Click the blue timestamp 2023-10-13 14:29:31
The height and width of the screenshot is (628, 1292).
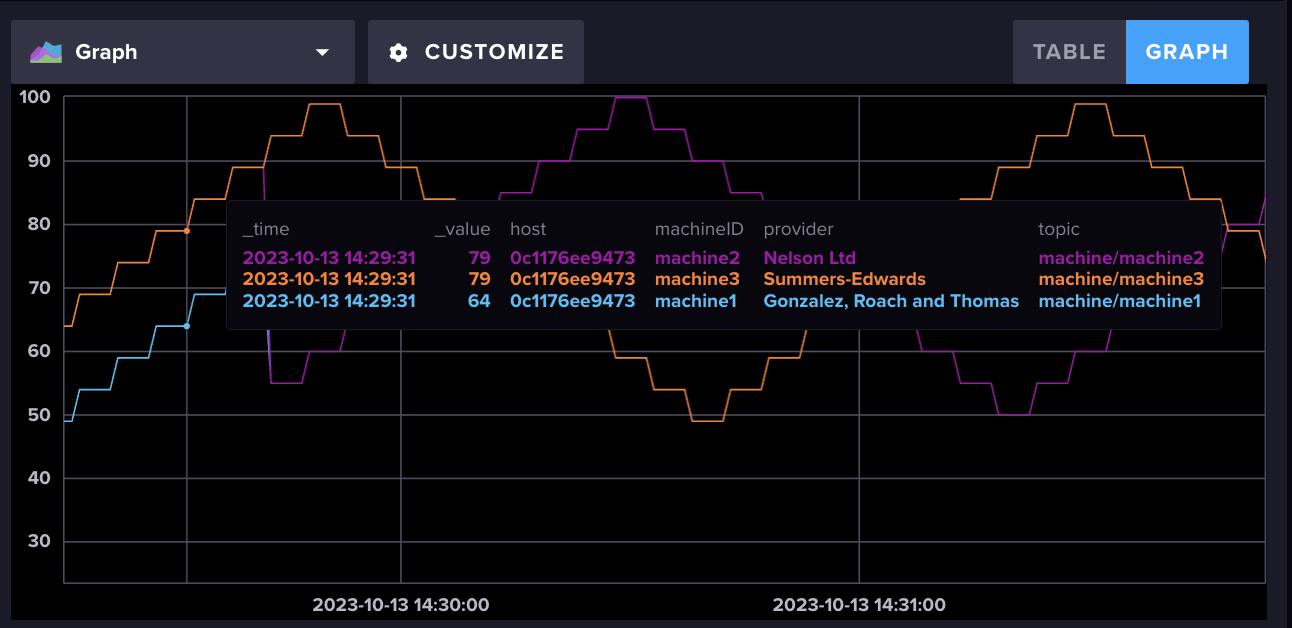click(329, 301)
